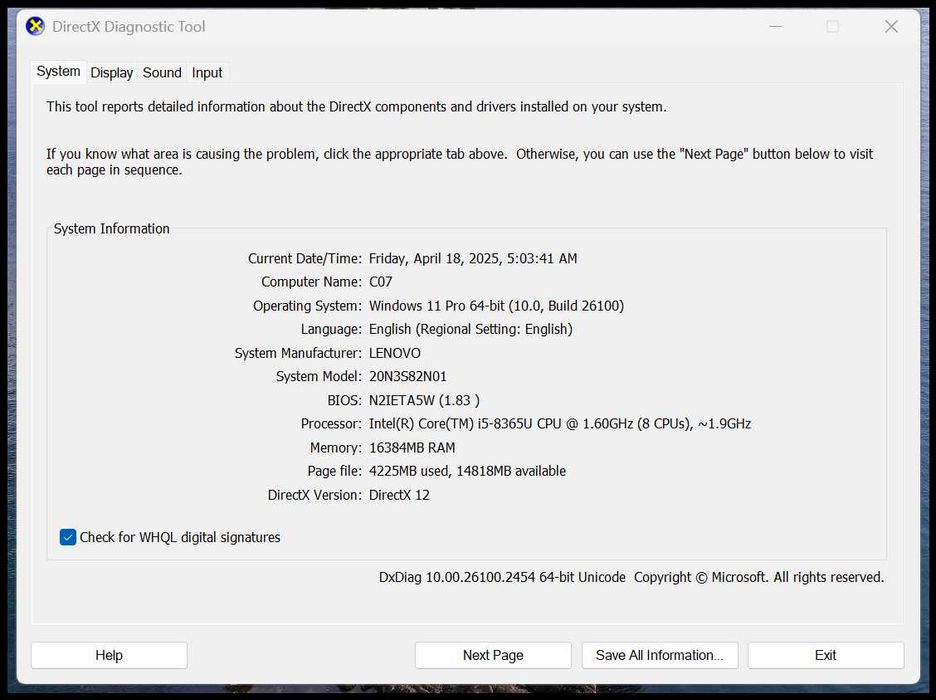Viewport: 936px width, 700px height.
Task: Click the Windows 11 Pro 64-bit text
Action: (x=437, y=306)
